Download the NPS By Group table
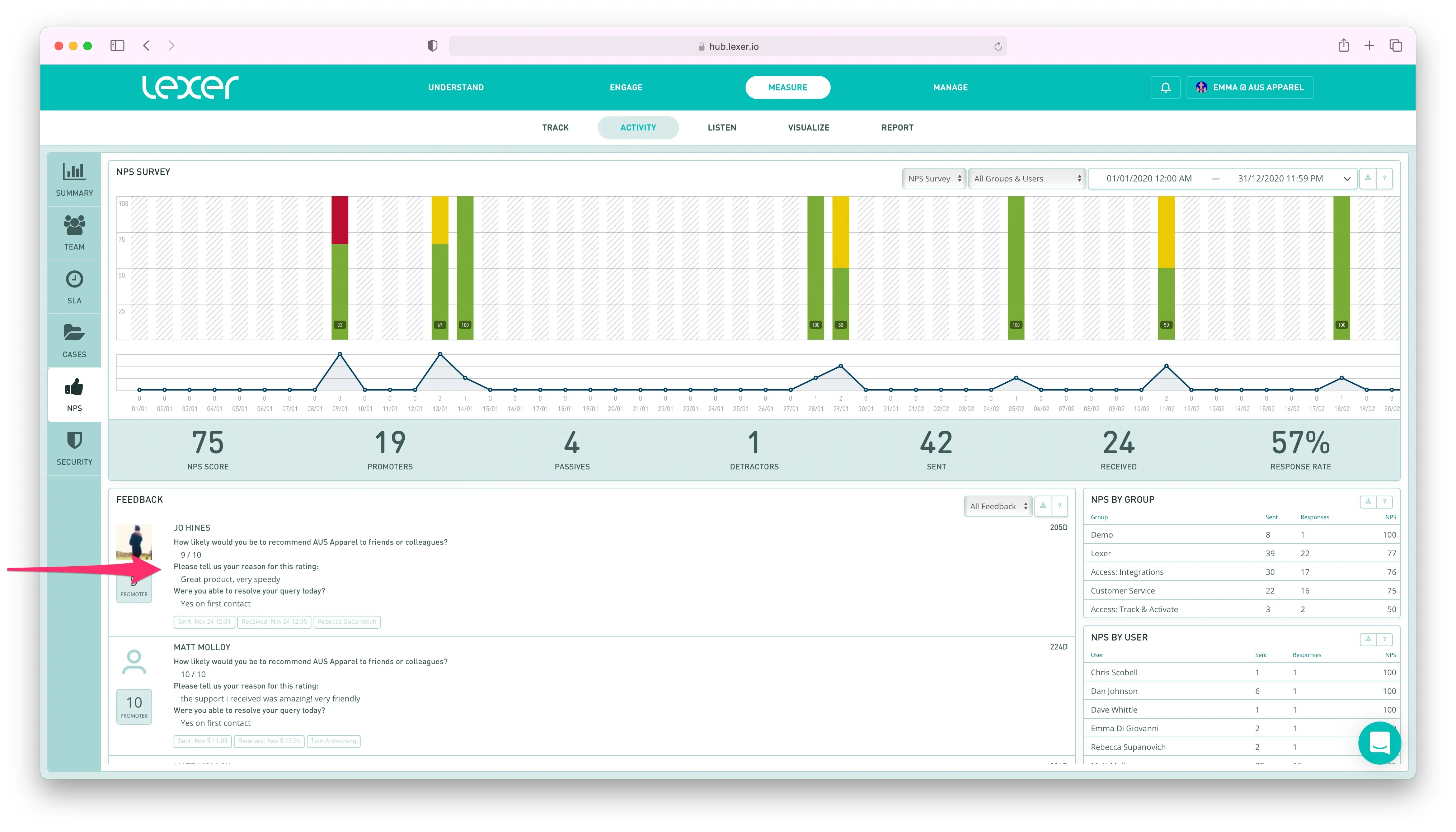 [x=1367, y=501]
